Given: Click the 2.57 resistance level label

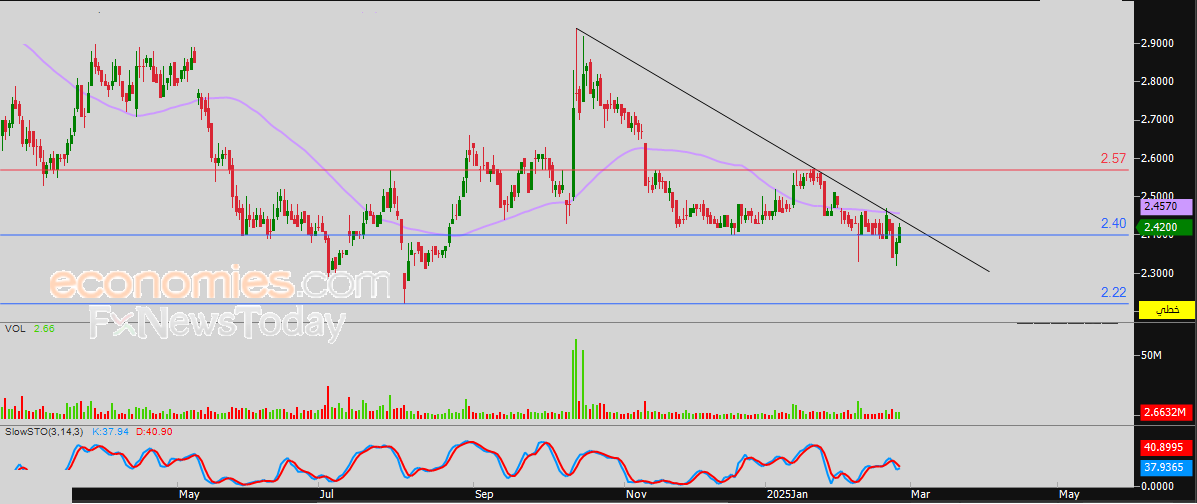Looking at the screenshot, I should 1113,159.
